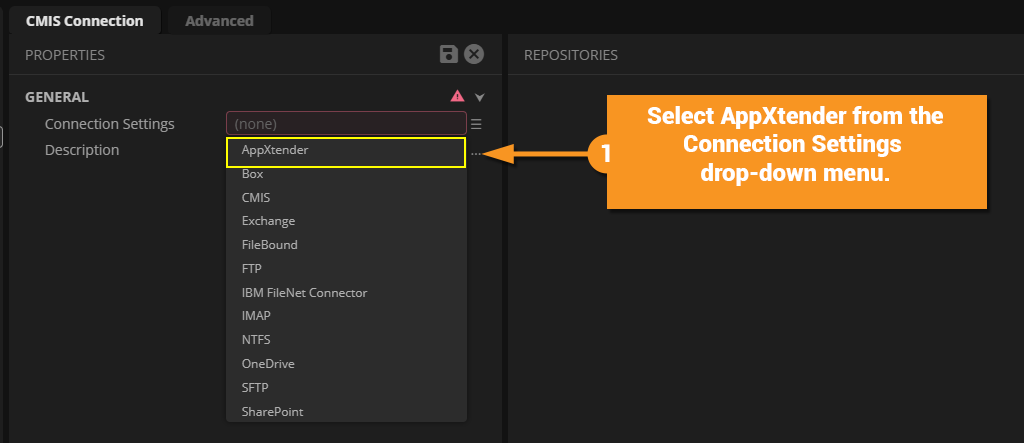Viewport: 1024px width, 443px height.
Task: Switch to the CMIS Connection tab
Action: (85, 20)
